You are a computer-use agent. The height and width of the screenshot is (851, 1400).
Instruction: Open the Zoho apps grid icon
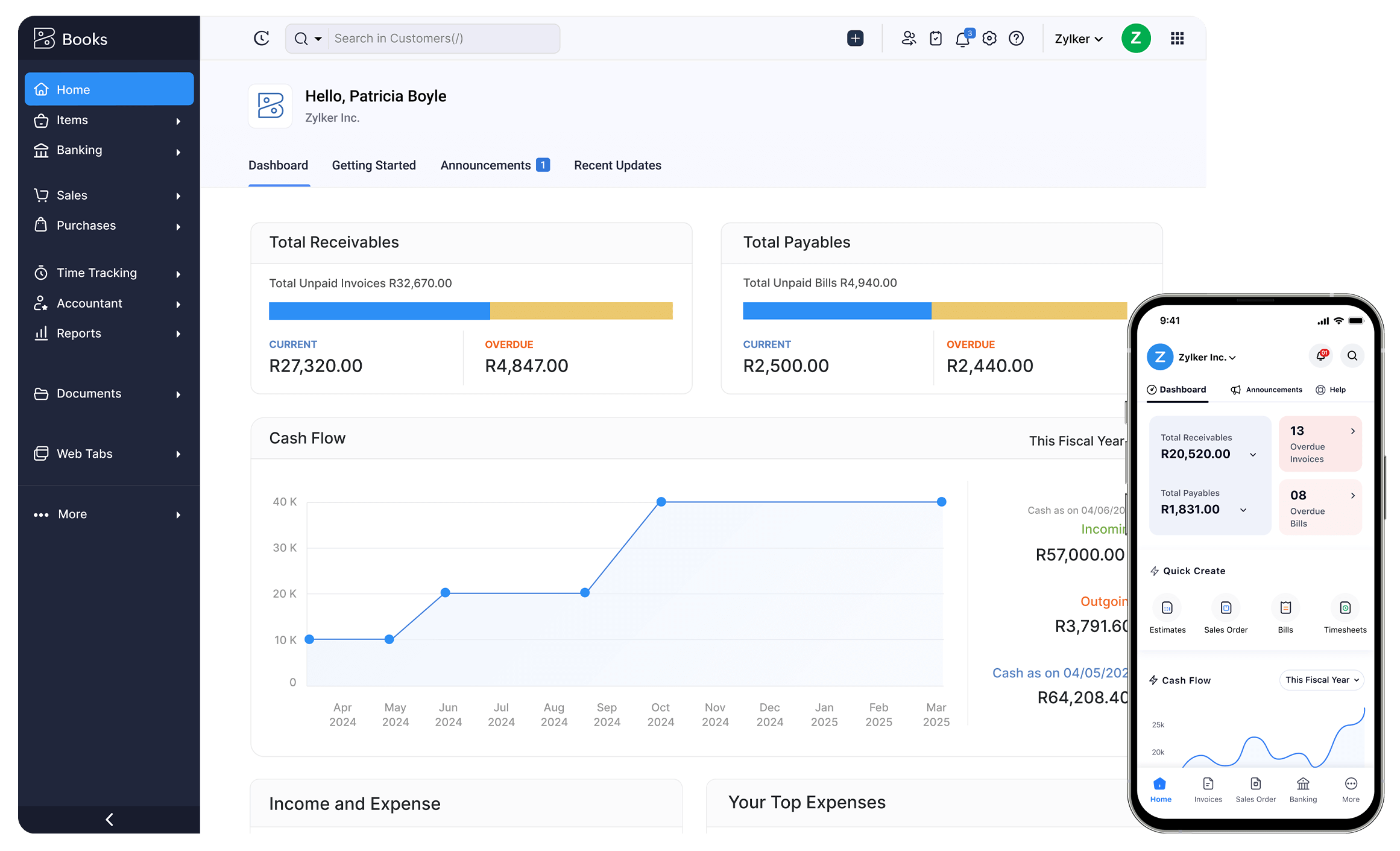(x=1177, y=38)
